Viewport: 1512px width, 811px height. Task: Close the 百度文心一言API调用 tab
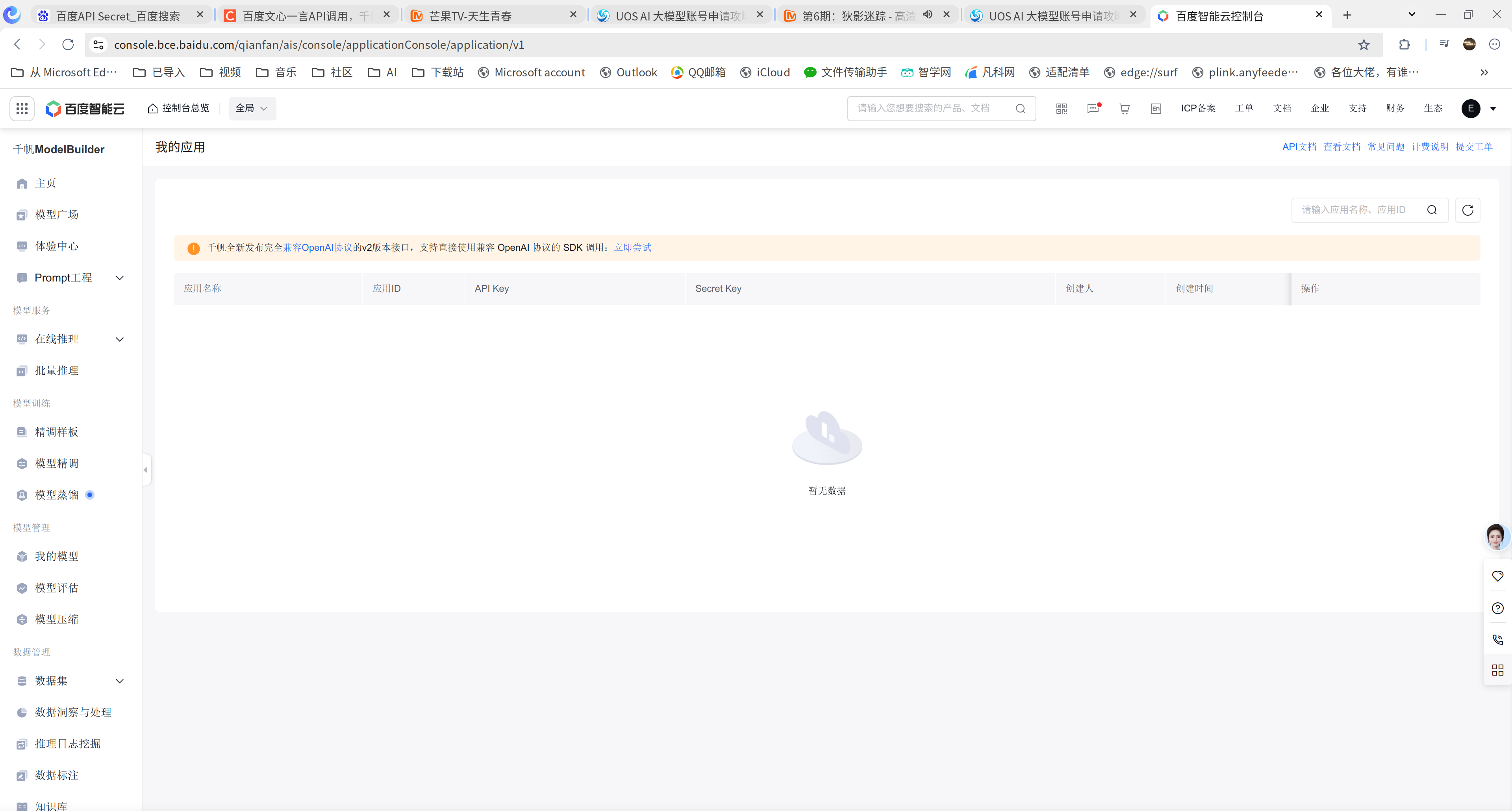click(x=386, y=15)
